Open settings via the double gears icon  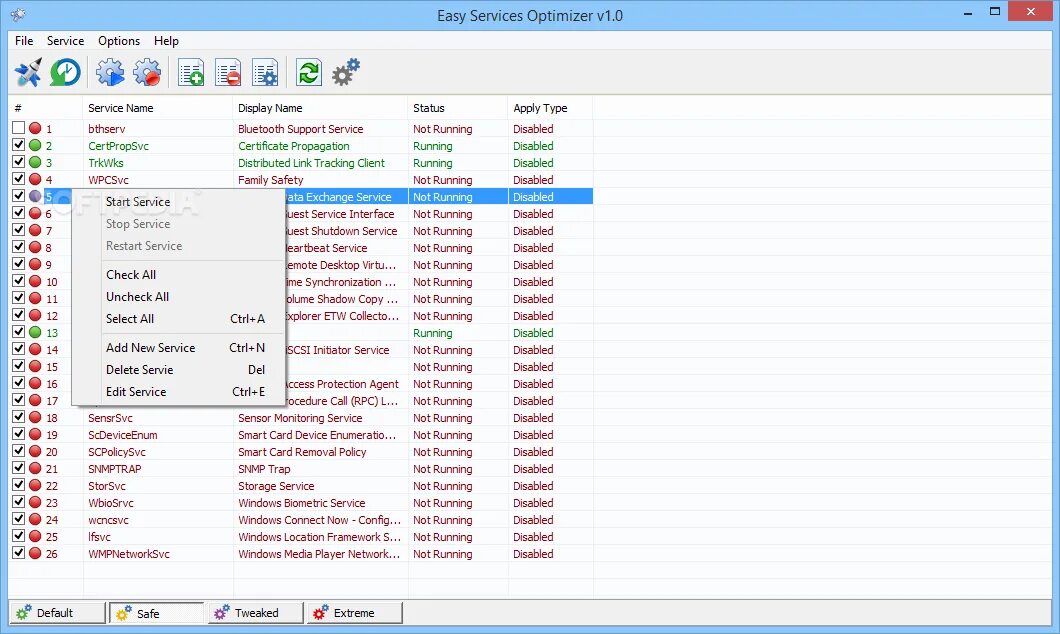tap(346, 72)
